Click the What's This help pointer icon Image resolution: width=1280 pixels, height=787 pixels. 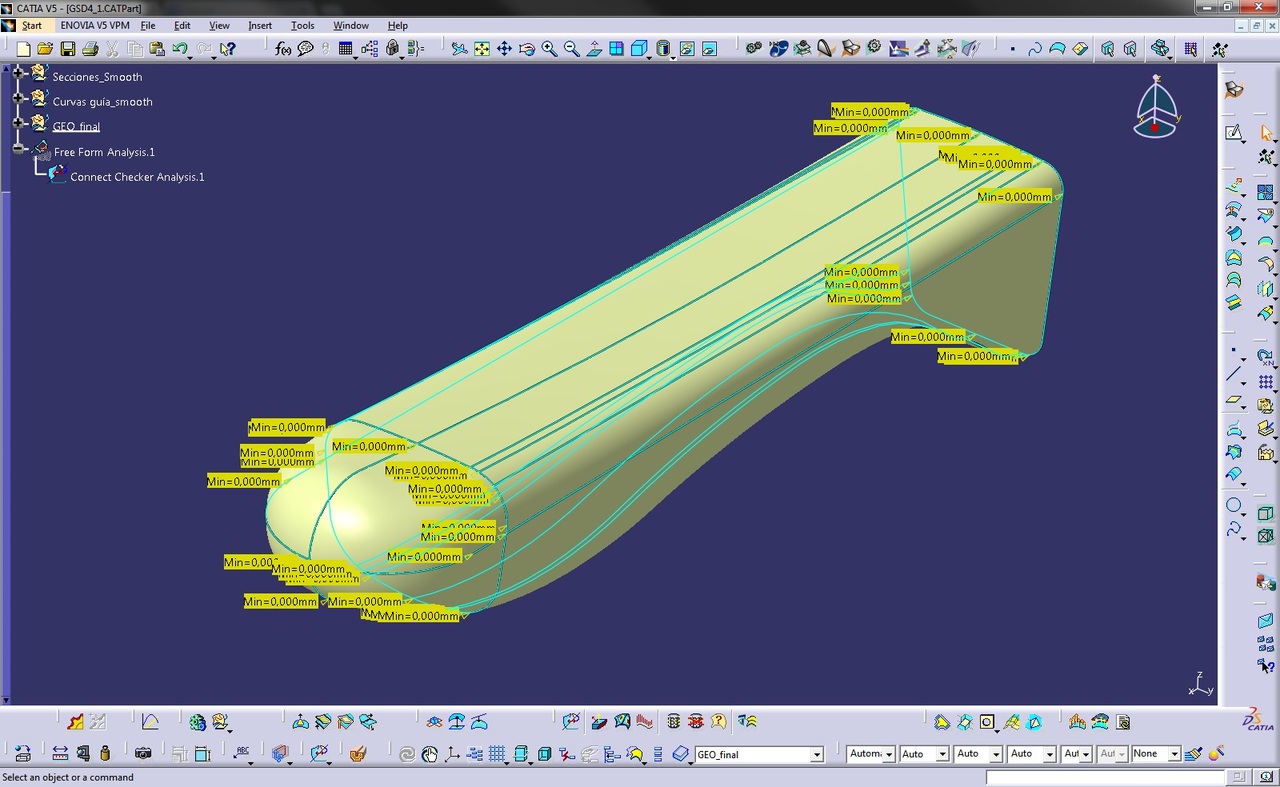coord(228,48)
